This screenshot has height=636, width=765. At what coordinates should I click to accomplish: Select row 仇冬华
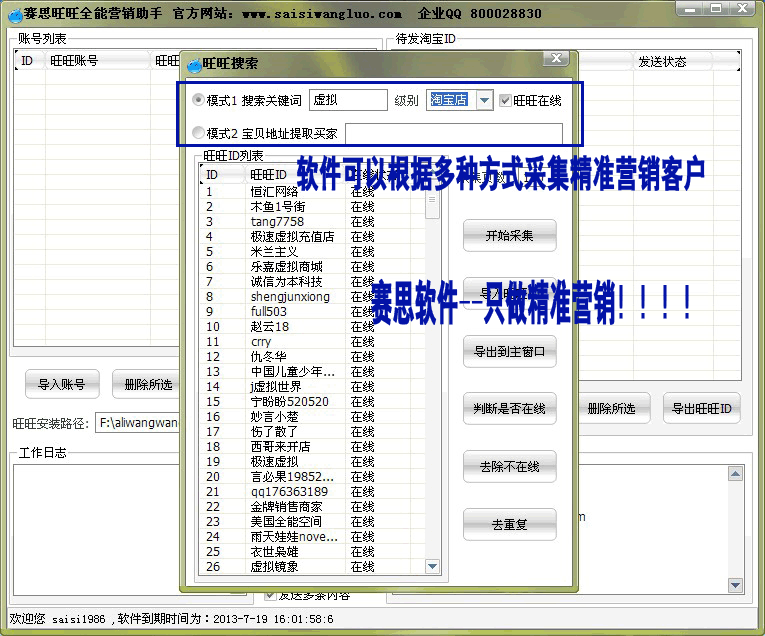coord(312,357)
